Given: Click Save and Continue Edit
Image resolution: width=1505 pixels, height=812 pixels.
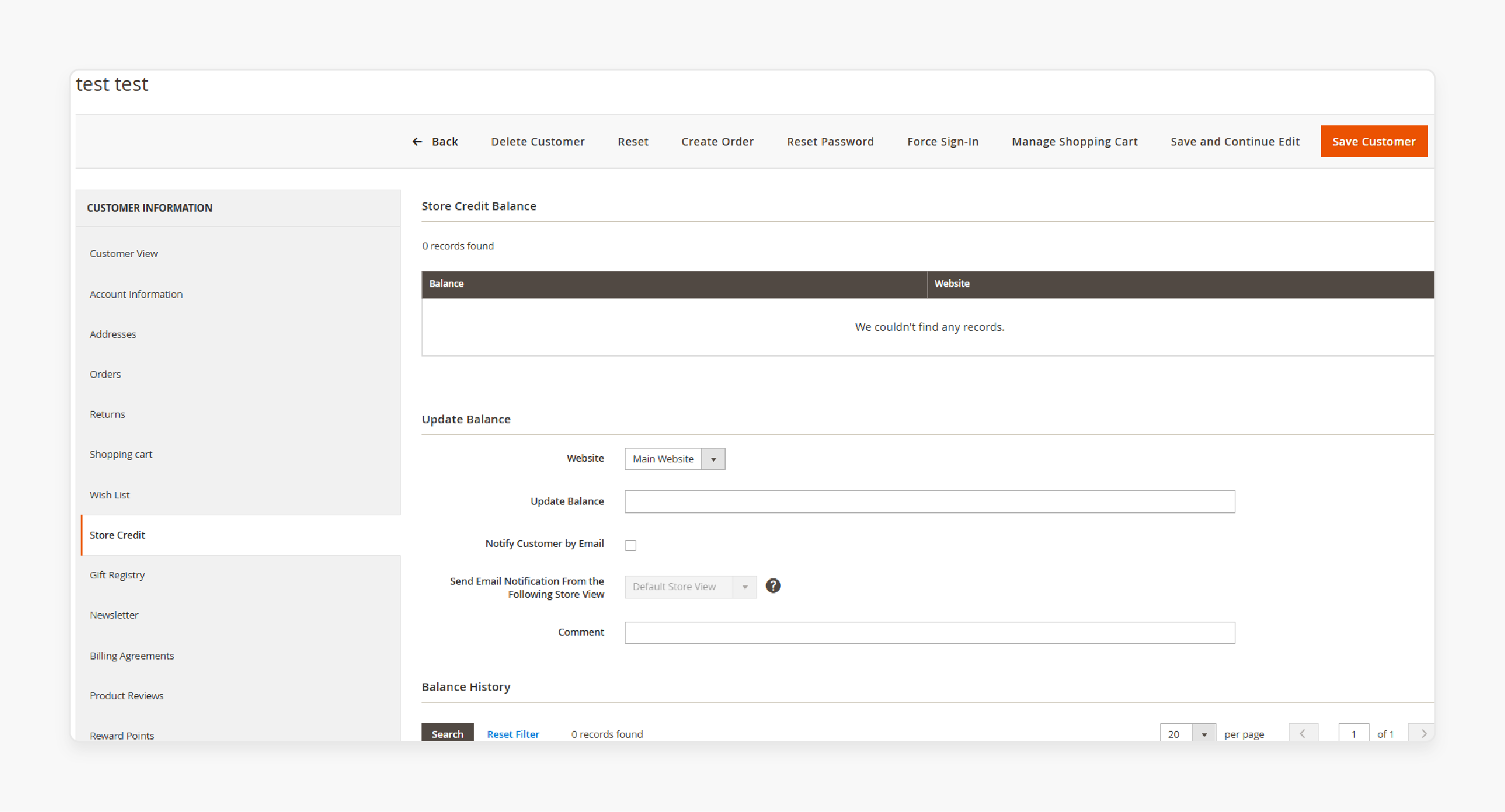Looking at the screenshot, I should [x=1235, y=142].
